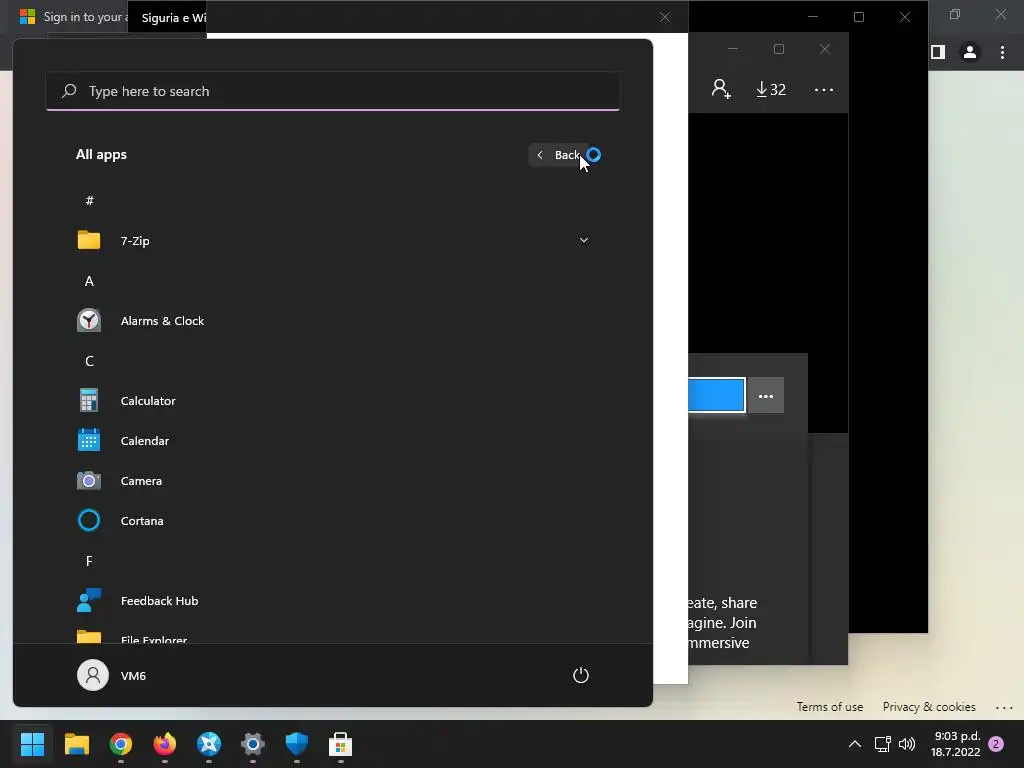Viewport: 1024px width, 768px height.
Task: Click the blue button in Store window
Action: pyautogui.click(x=716, y=395)
